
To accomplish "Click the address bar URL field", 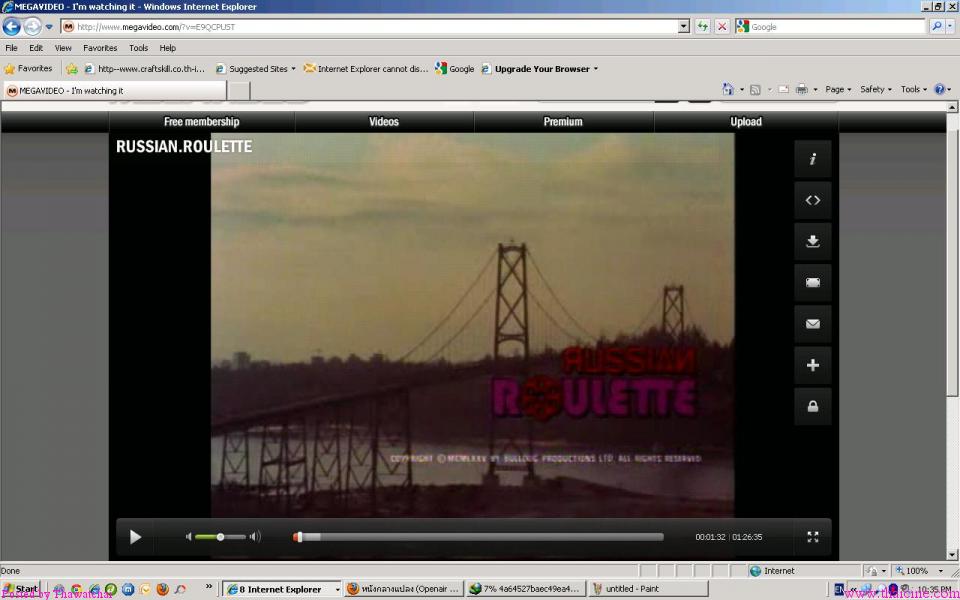I will click(x=369, y=27).
